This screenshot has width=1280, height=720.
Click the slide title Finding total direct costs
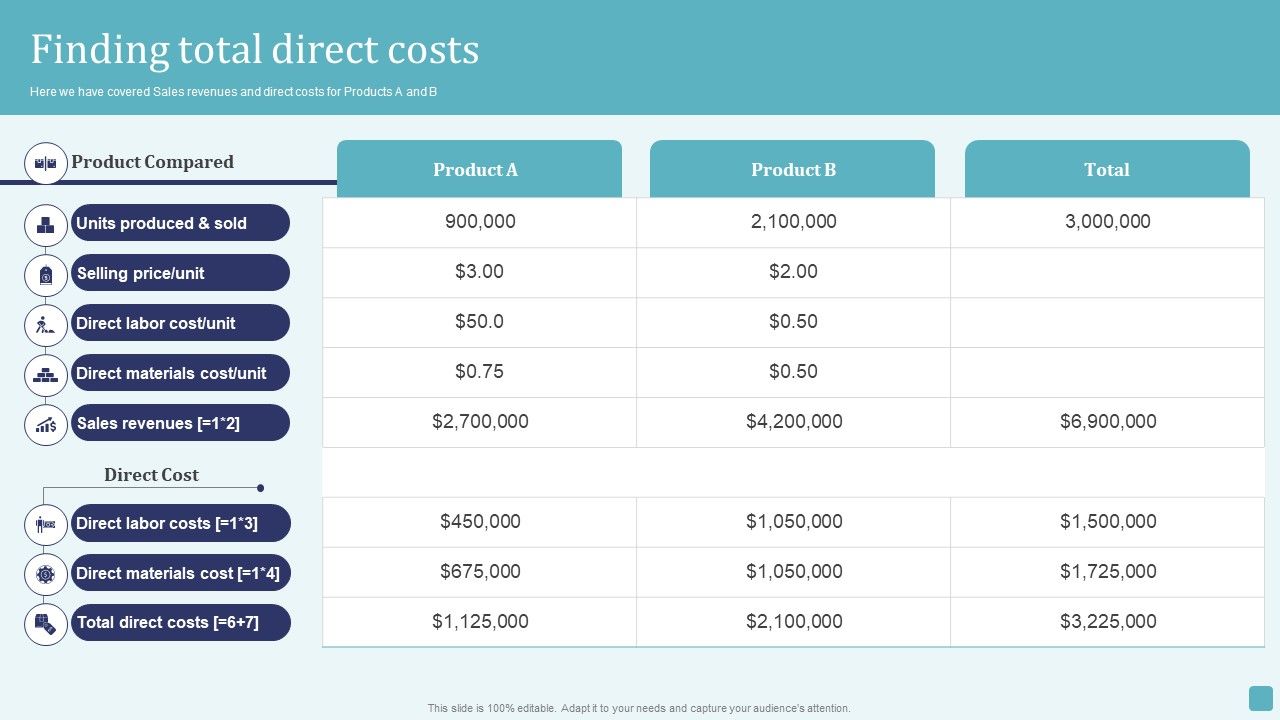[255, 49]
